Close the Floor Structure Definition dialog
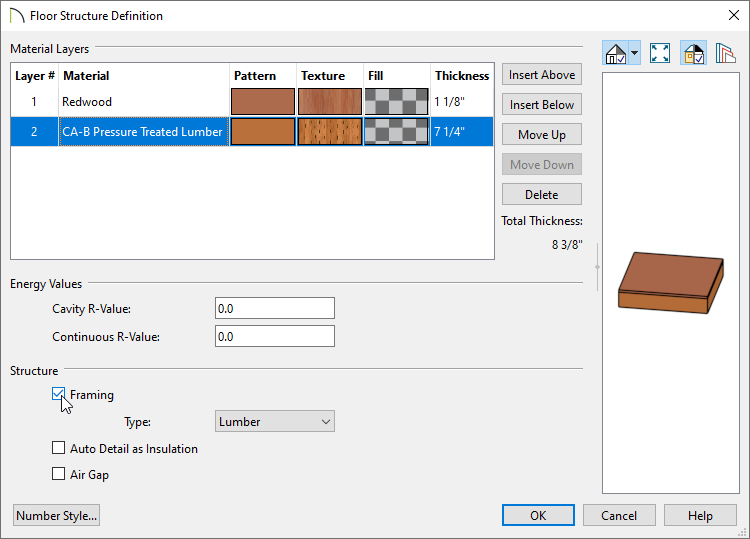 734,15
